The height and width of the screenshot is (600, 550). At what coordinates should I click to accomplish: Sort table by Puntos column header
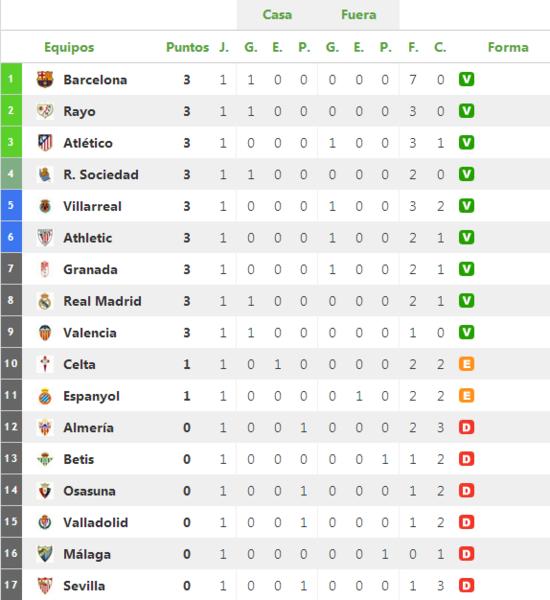point(188,47)
